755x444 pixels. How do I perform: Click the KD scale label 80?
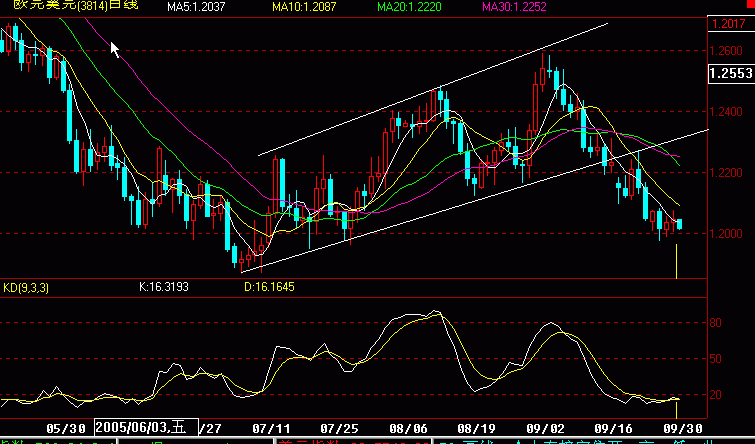click(x=716, y=323)
